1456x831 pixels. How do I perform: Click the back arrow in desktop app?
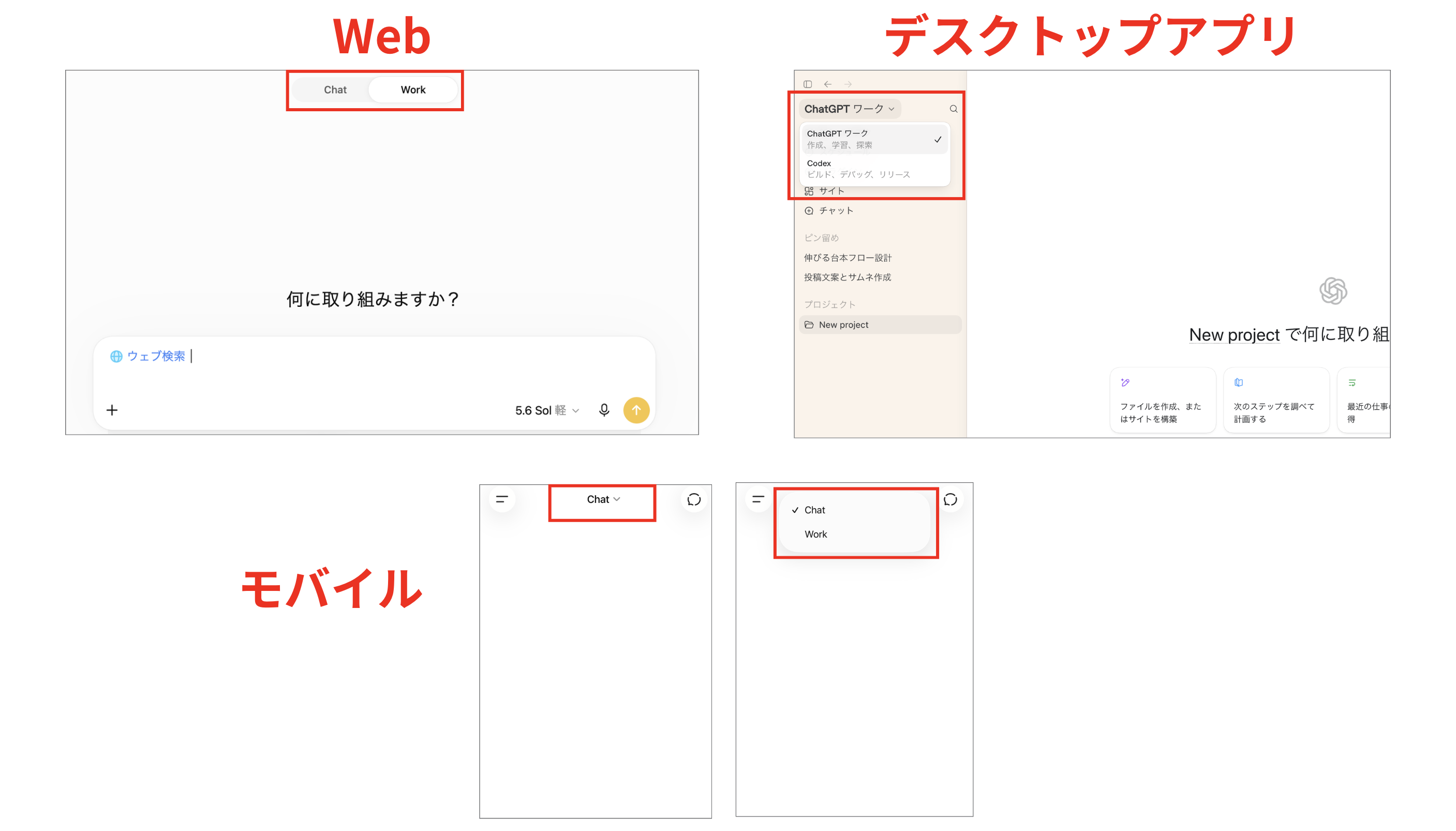(827, 84)
